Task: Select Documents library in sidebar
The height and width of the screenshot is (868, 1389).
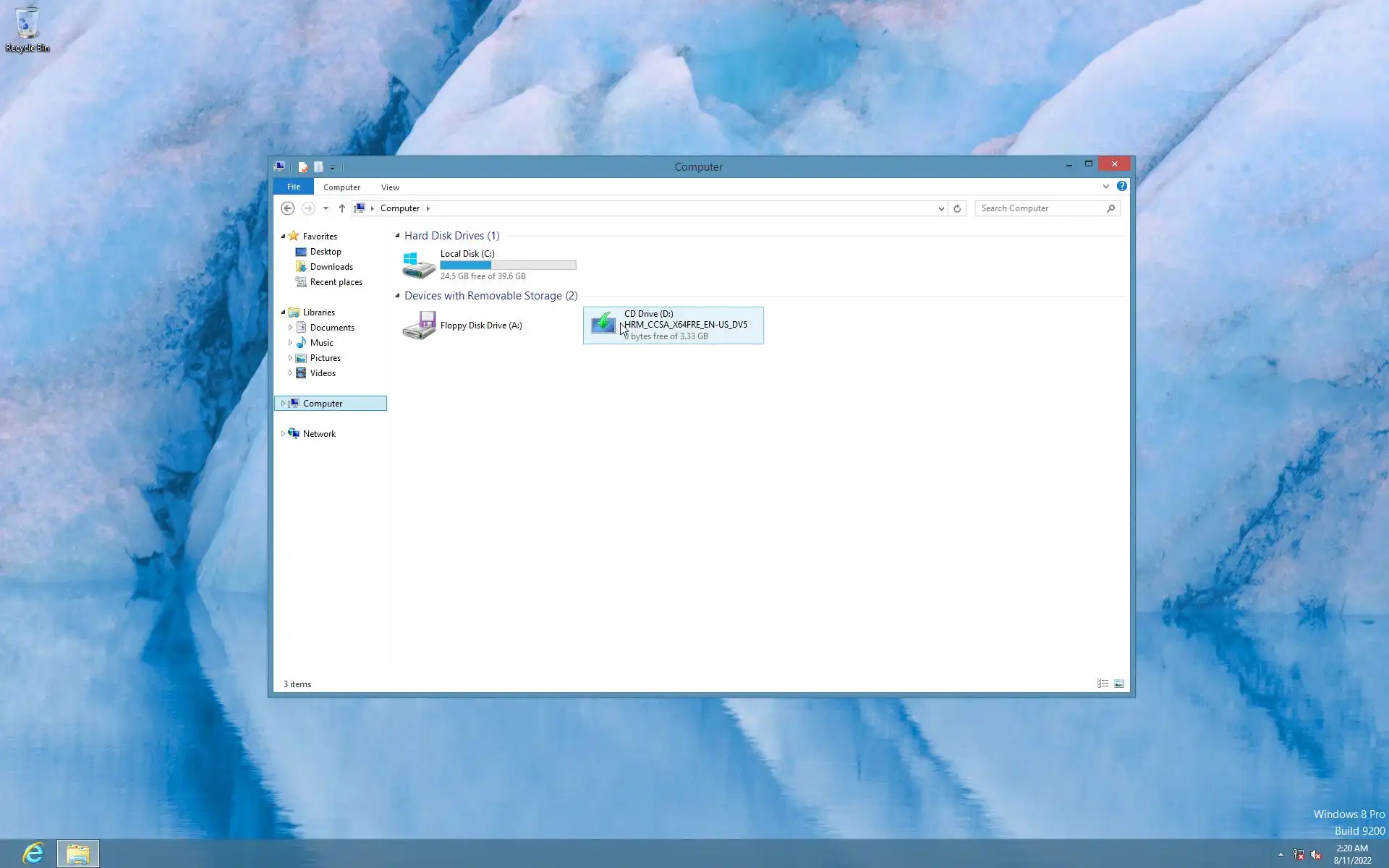Action: pyautogui.click(x=332, y=328)
